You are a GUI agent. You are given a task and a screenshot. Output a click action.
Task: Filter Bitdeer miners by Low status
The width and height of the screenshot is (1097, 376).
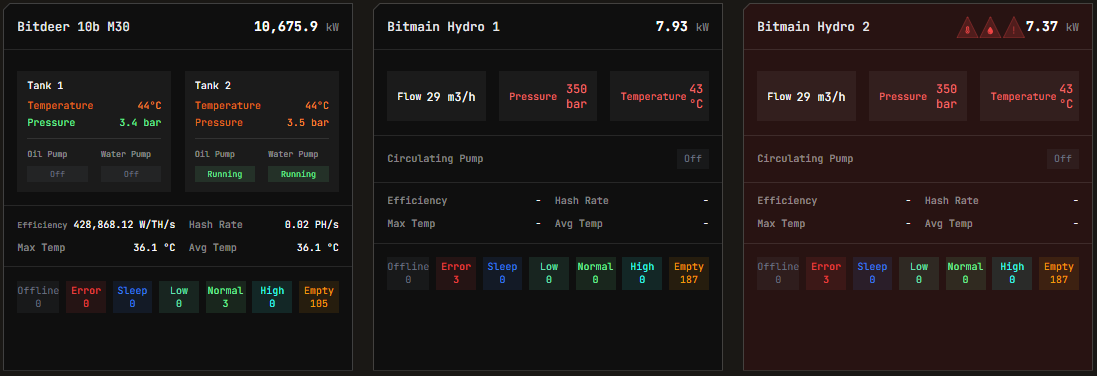(178, 297)
